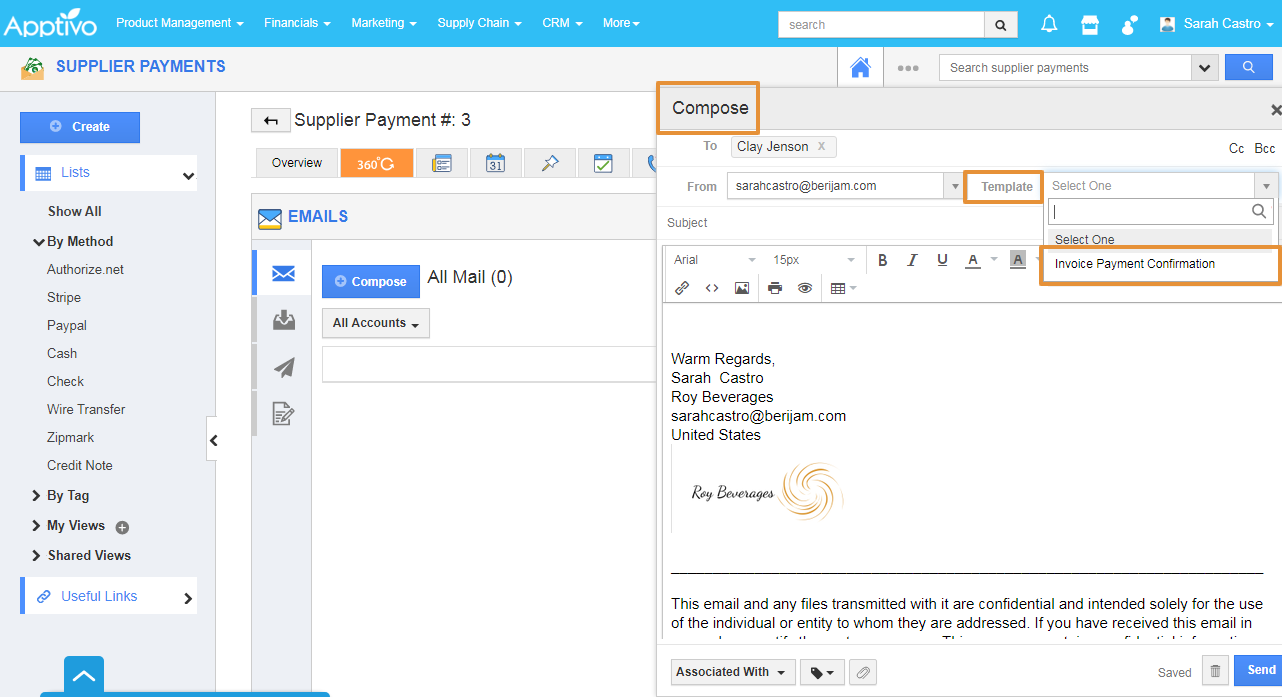Toggle Underline formatting

[942, 260]
